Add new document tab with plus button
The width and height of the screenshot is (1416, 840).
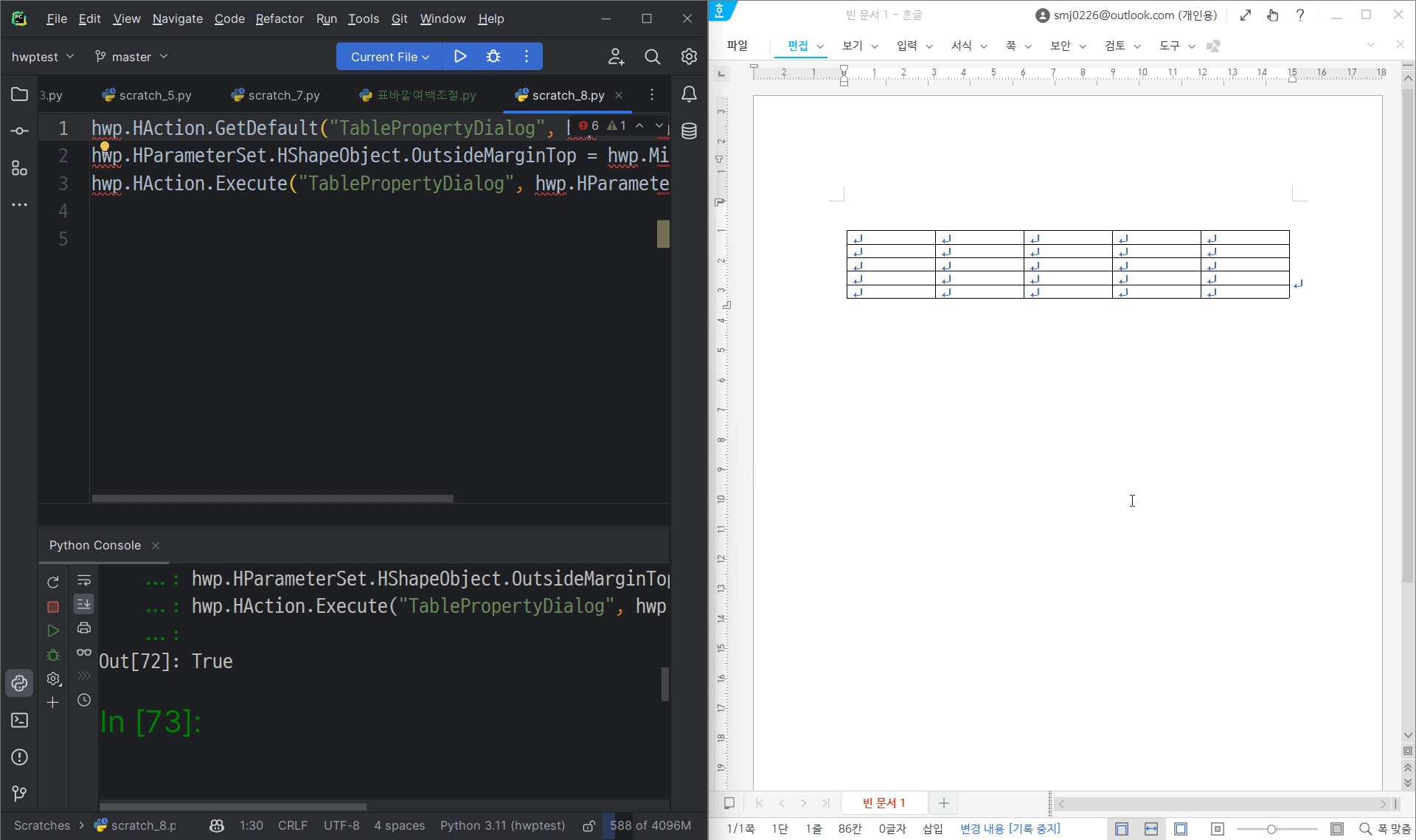tap(943, 803)
